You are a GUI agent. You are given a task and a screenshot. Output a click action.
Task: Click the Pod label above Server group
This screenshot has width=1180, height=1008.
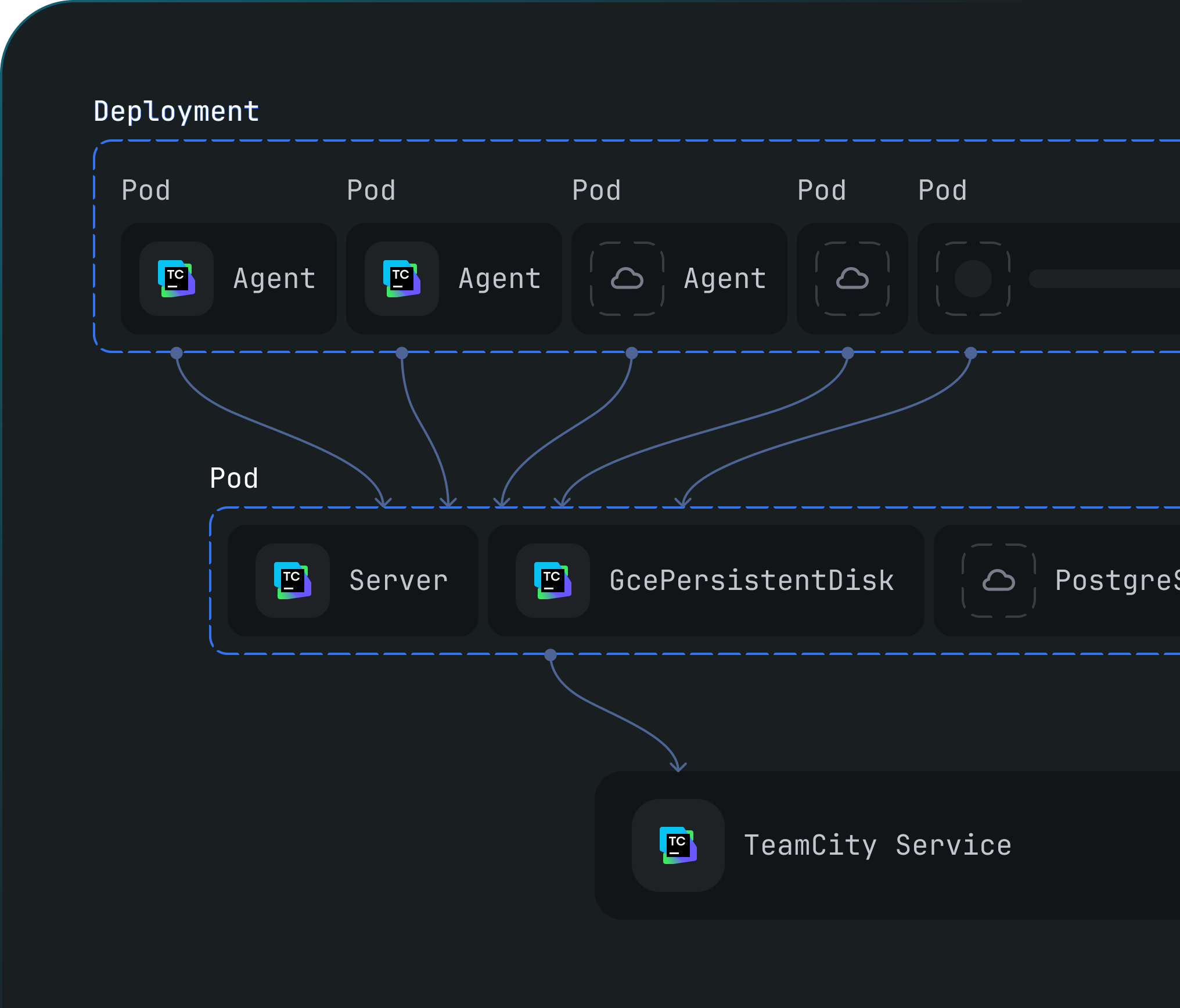(234, 478)
